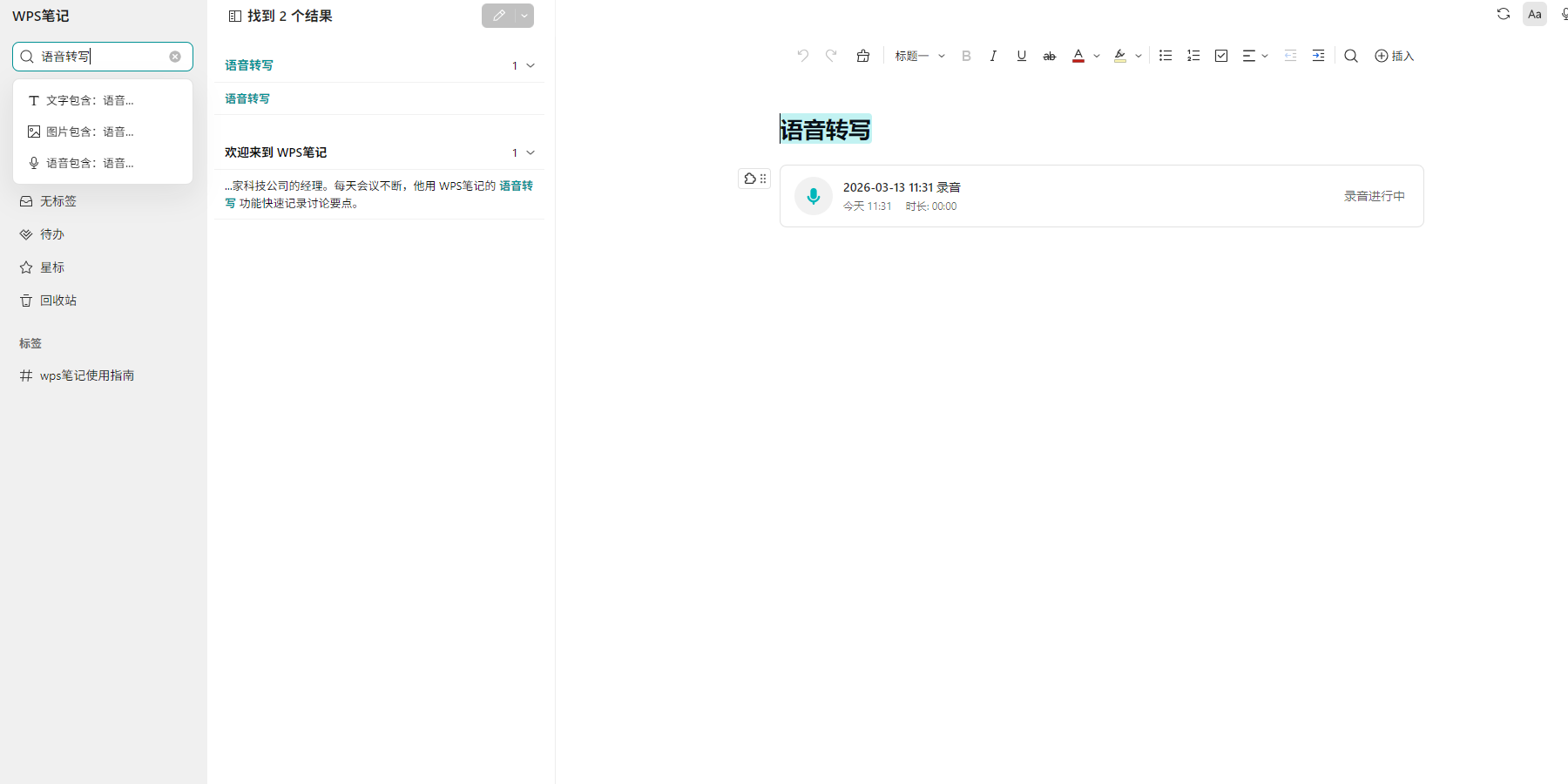Click the 标签 section header
Screen dimensions: 1568x784
coord(30,343)
